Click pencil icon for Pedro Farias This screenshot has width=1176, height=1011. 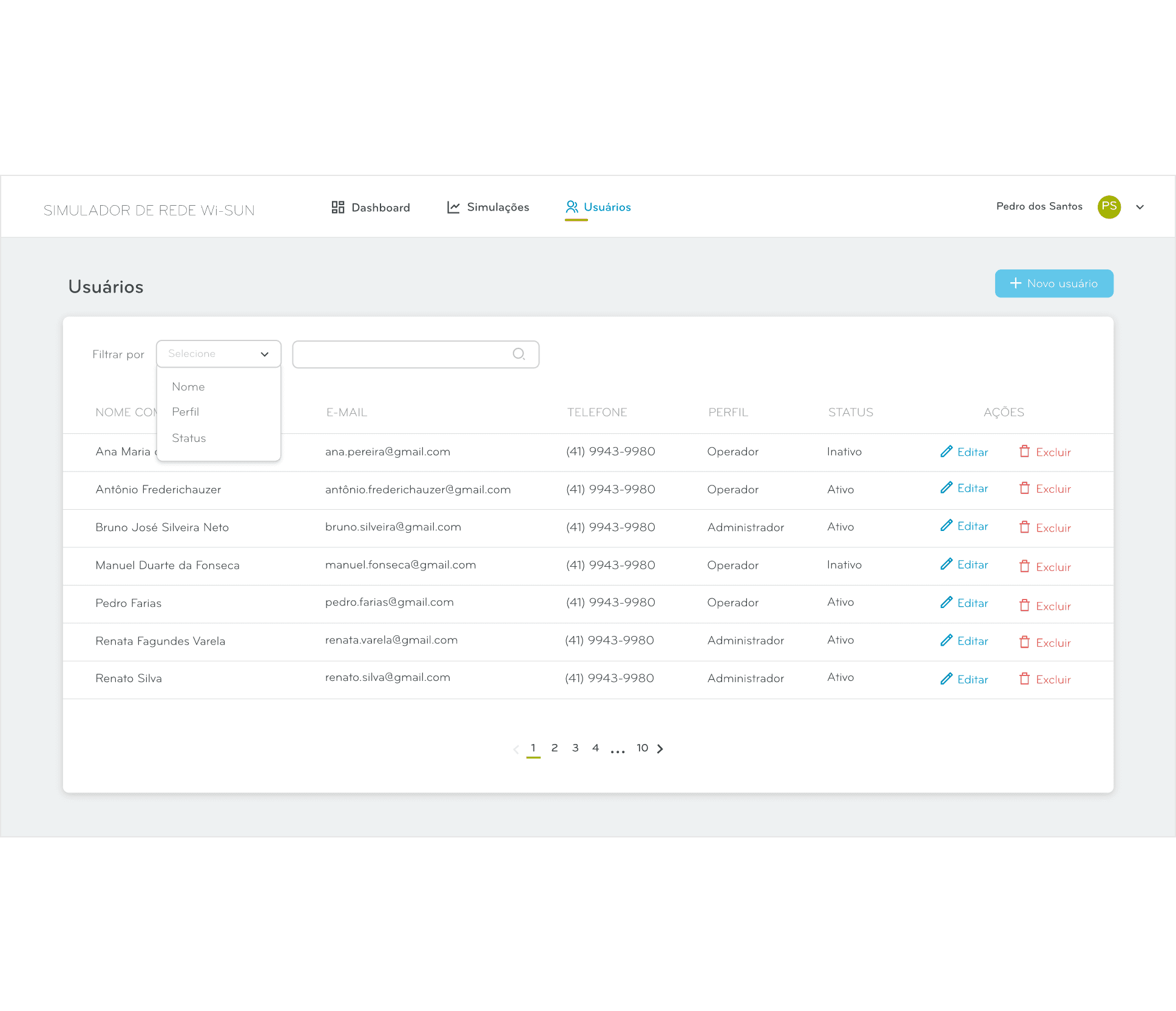tap(946, 603)
